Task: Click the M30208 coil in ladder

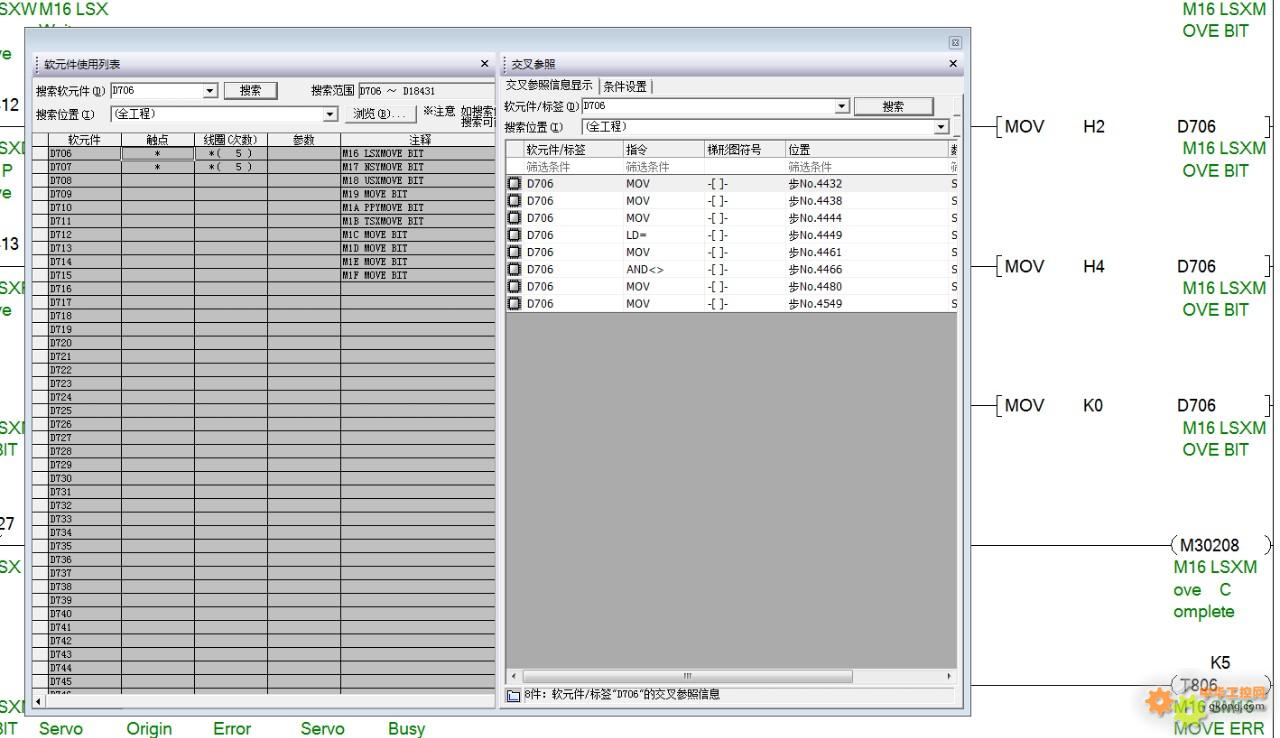Action: (1220, 546)
